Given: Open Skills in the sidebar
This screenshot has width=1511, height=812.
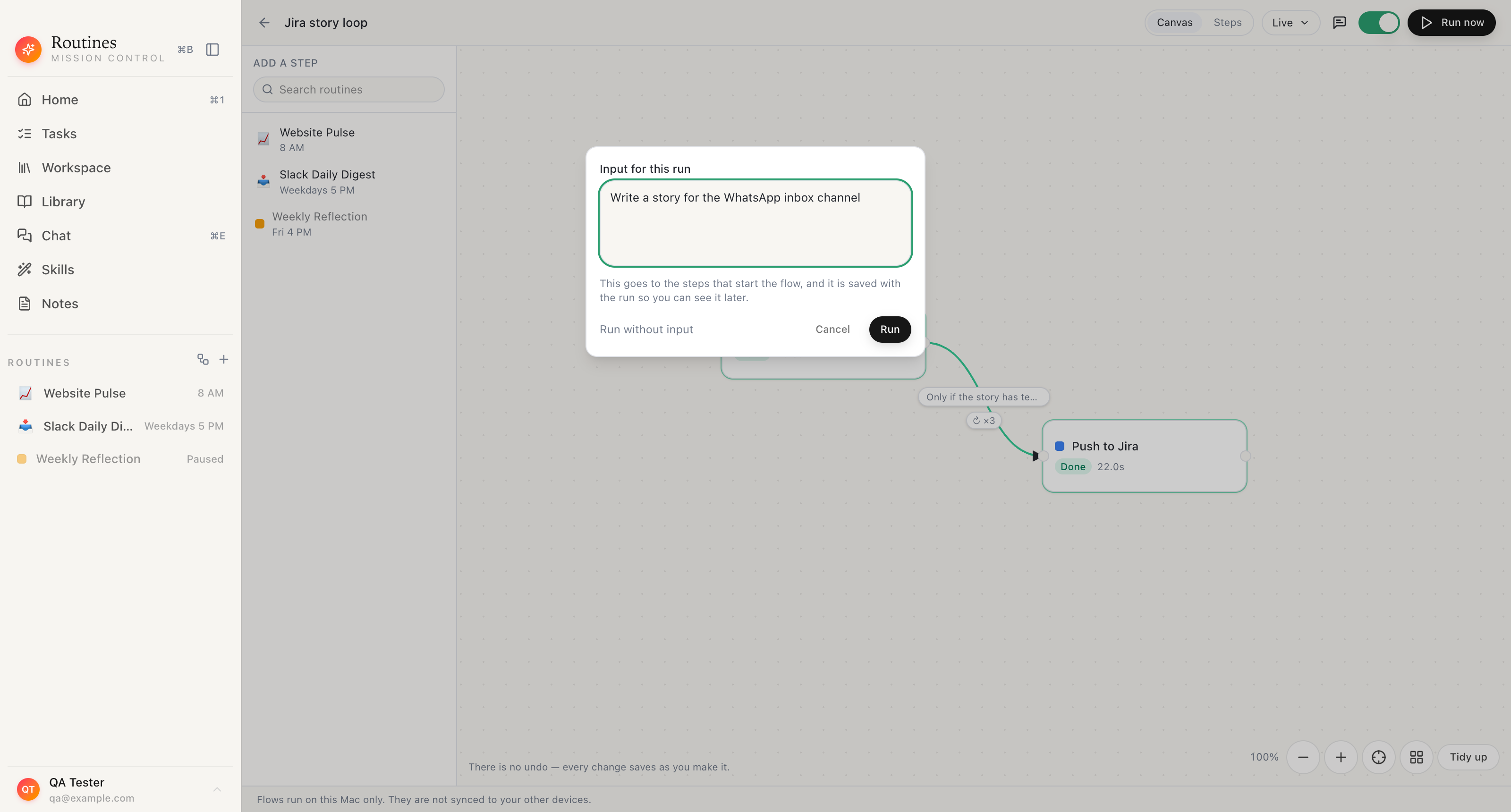Looking at the screenshot, I should tap(120, 270).
